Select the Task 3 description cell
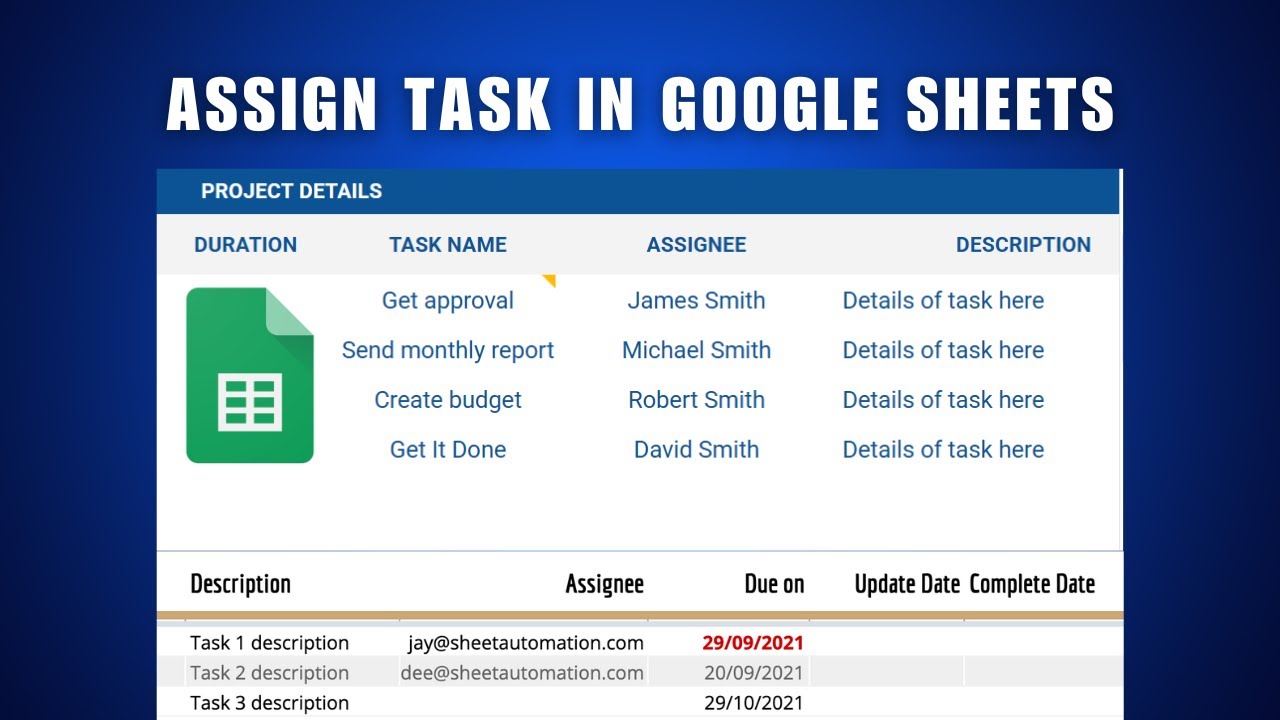The width and height of the screenshot is (1280, 720). pyautogui.click(x=269, y=703)
